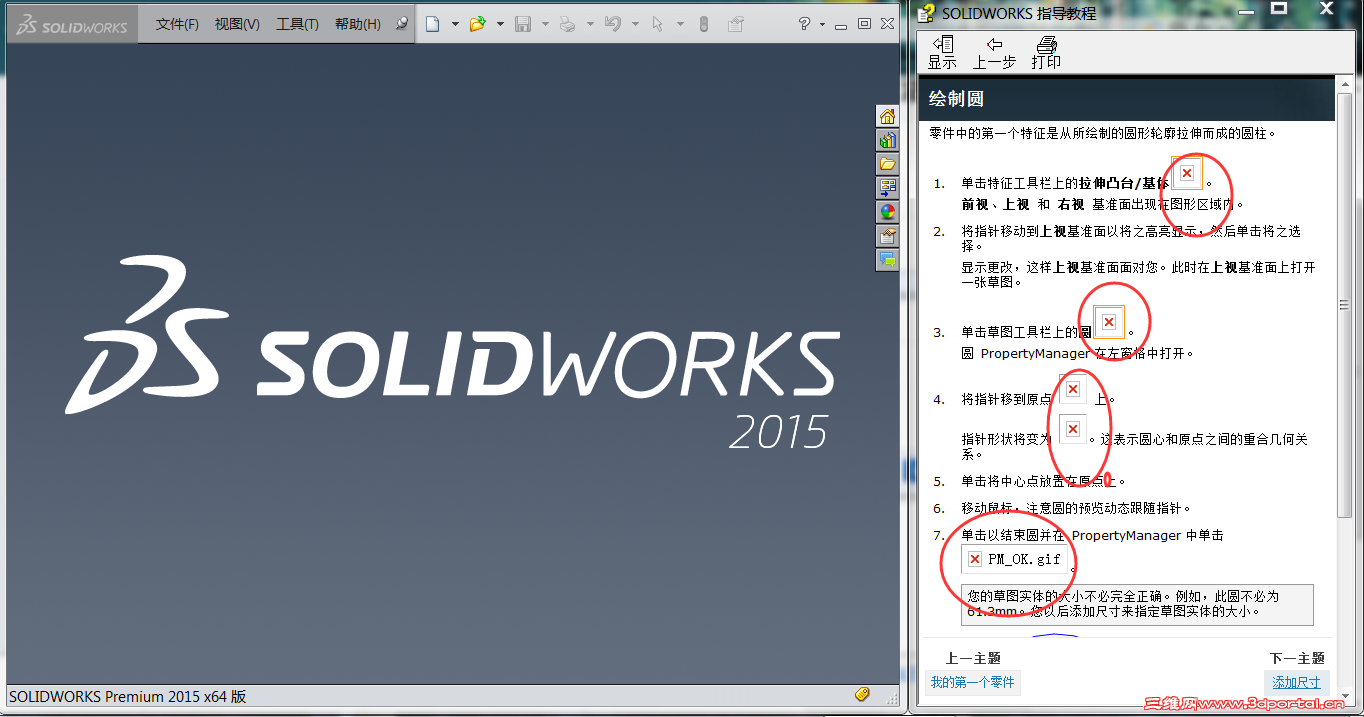This screenshot has width=1364, height=717.
Task: Click the tutorial window help title icon
Action: point(926,13)
